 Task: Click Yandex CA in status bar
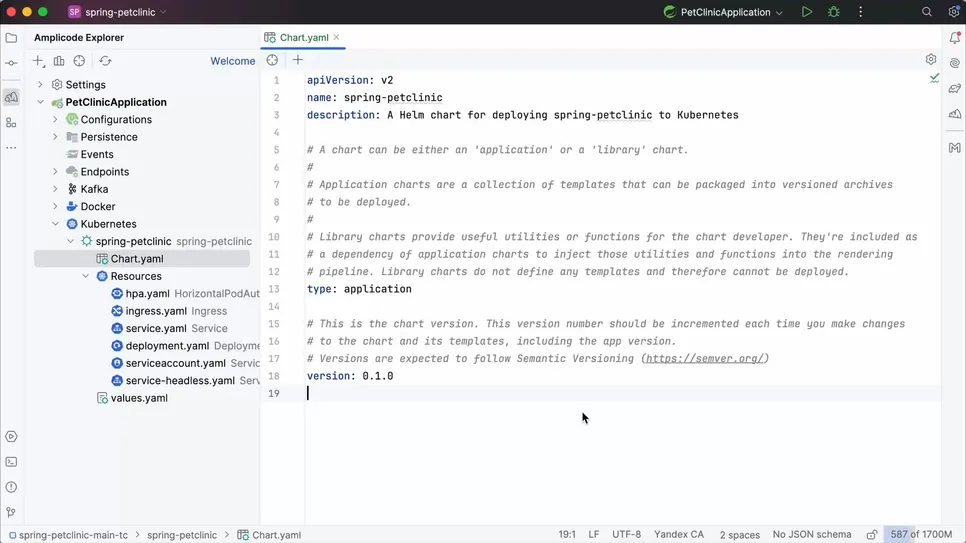(x=679, y=534)
